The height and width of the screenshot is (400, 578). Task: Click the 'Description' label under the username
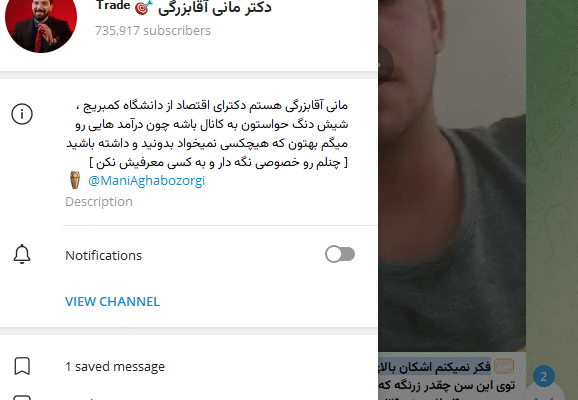click(x=99, y=202)
